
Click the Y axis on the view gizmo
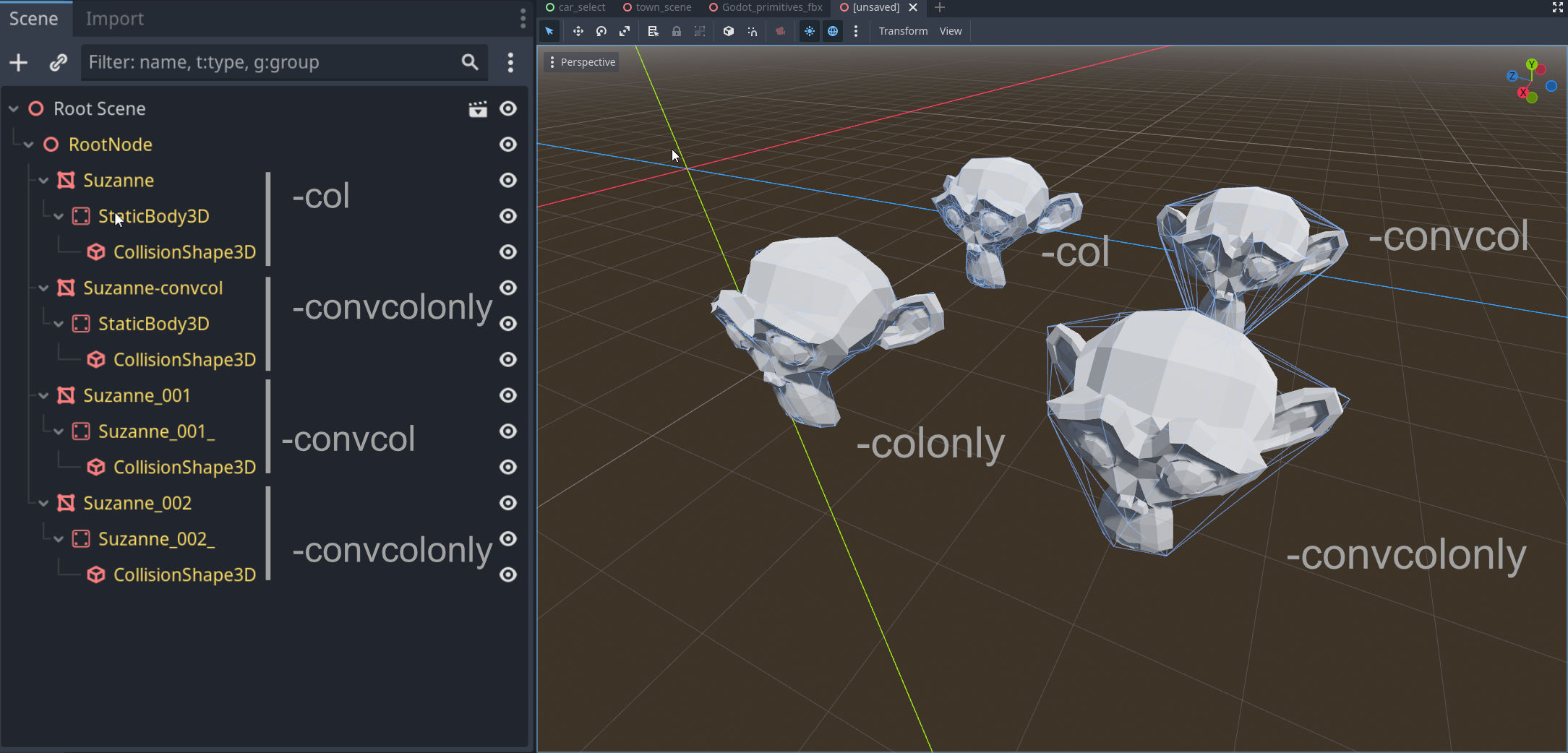[1532, 65]
